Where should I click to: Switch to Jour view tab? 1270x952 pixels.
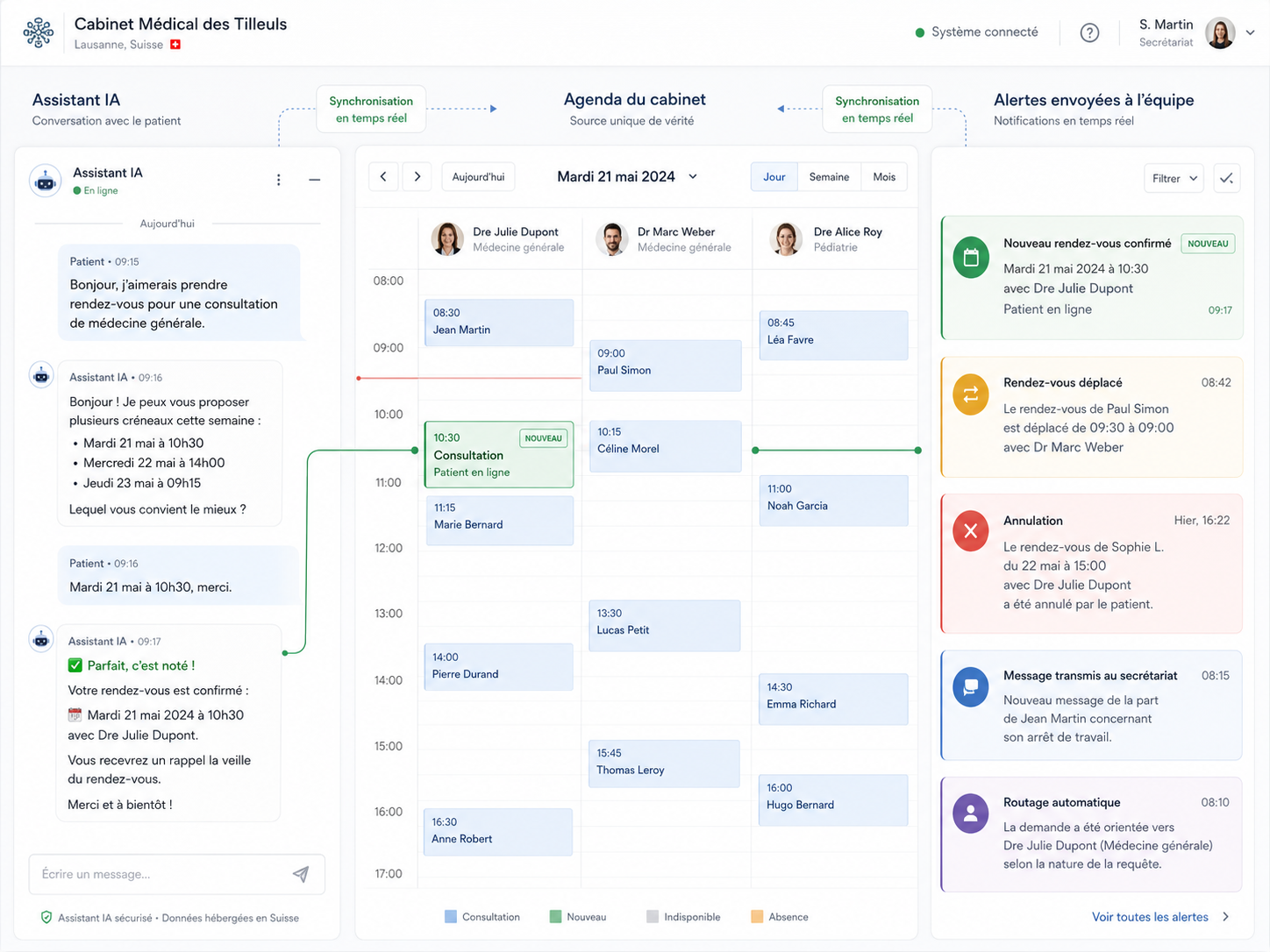tap(774, 176)
